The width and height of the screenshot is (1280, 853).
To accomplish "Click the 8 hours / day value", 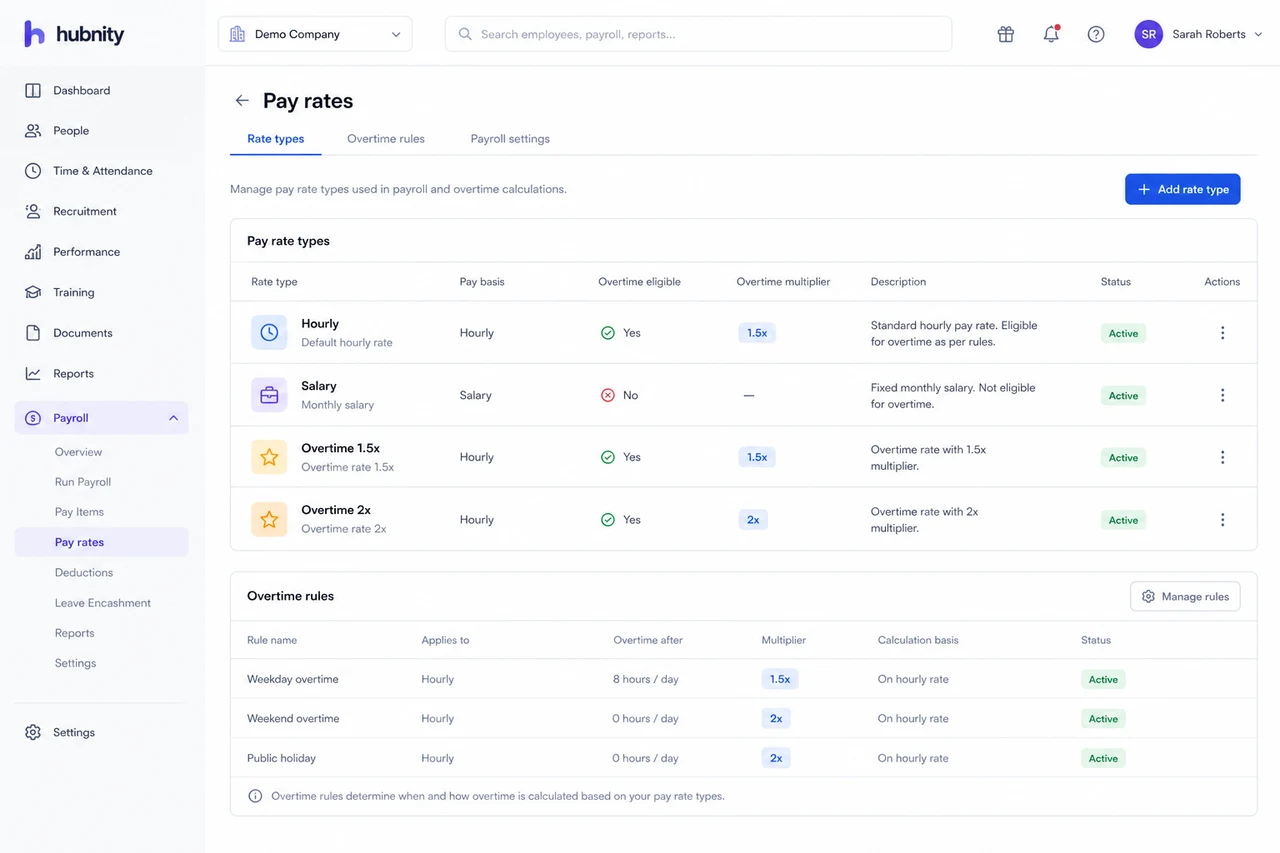I will (x=646, y=679).
